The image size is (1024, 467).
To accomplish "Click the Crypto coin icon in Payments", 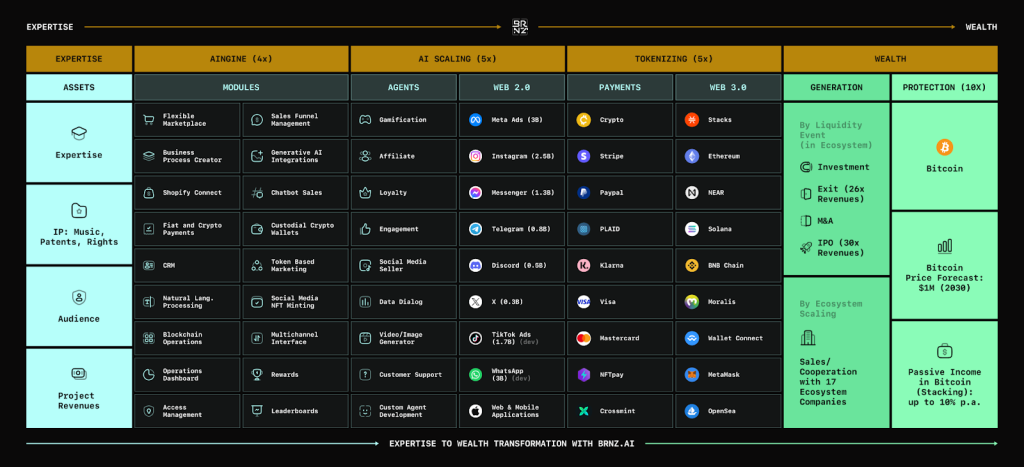I will click(584, 120).
